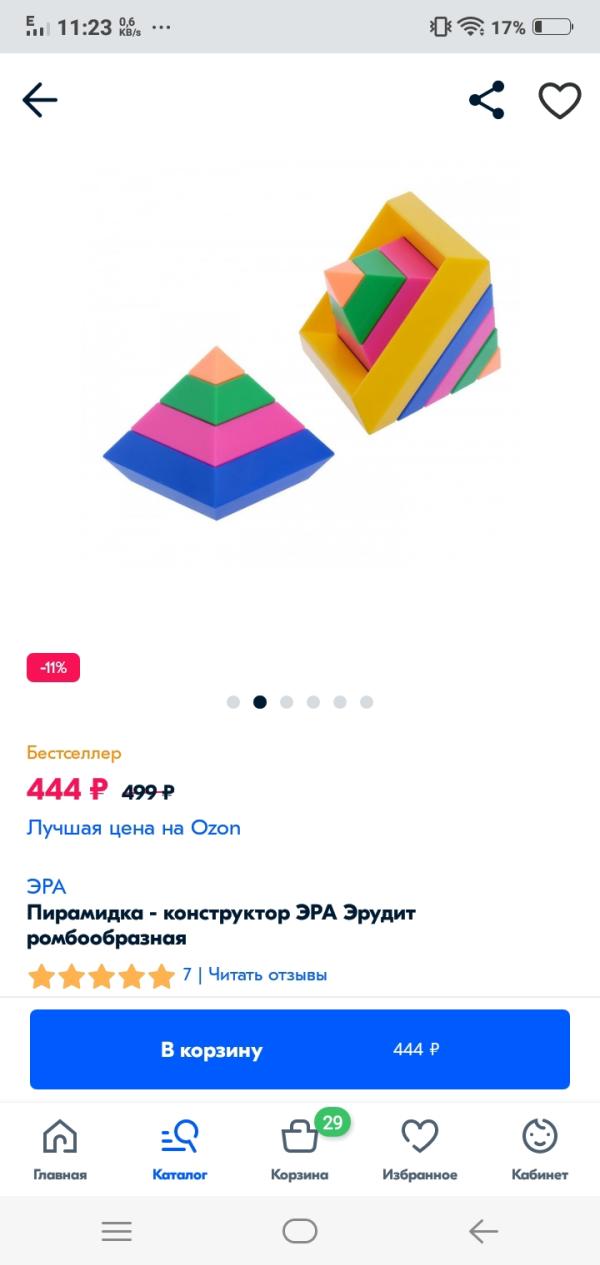
Task: Open Читать отзывы reviews link
Action: 267,975
